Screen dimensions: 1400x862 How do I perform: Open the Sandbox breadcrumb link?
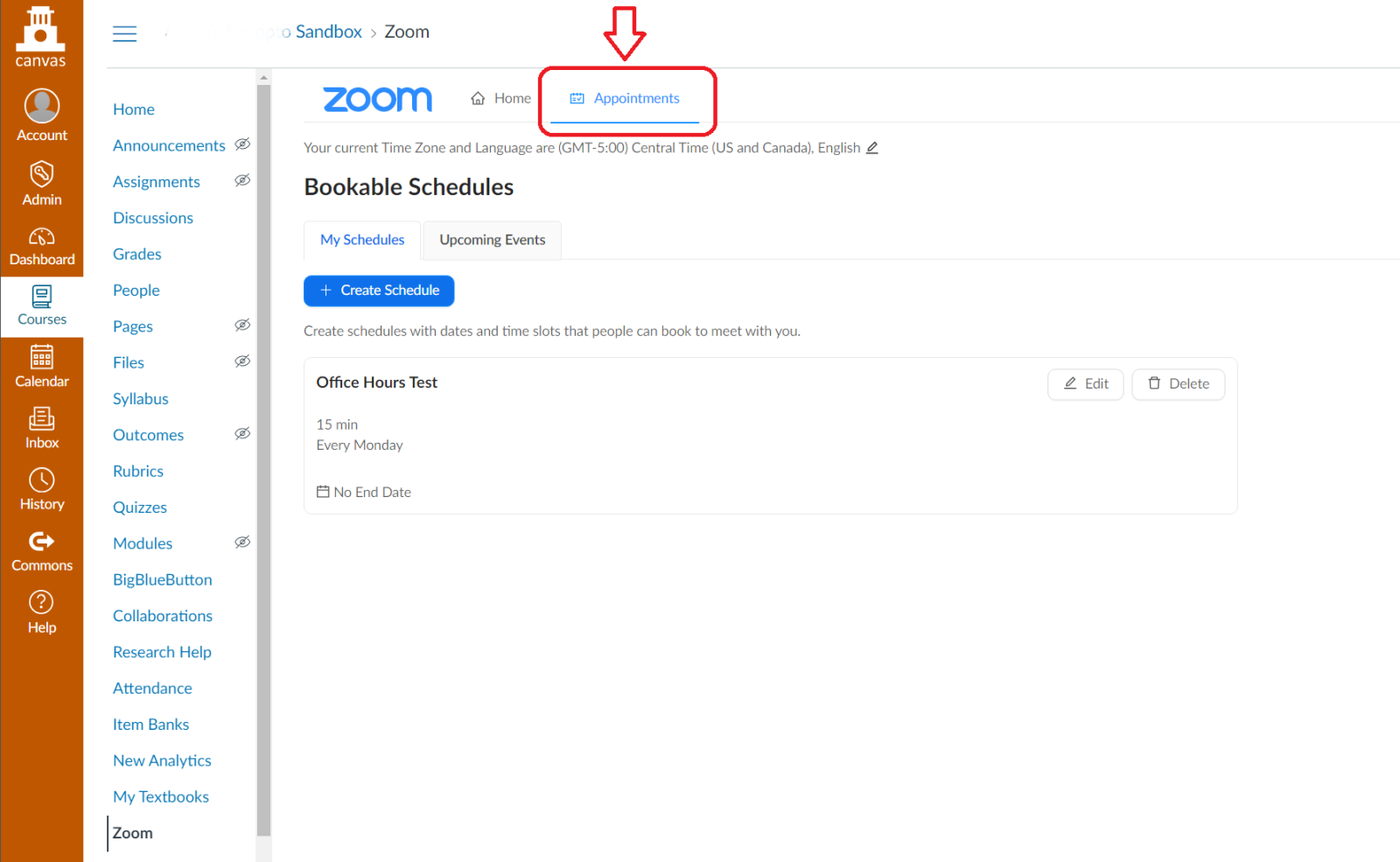point(328,32)
